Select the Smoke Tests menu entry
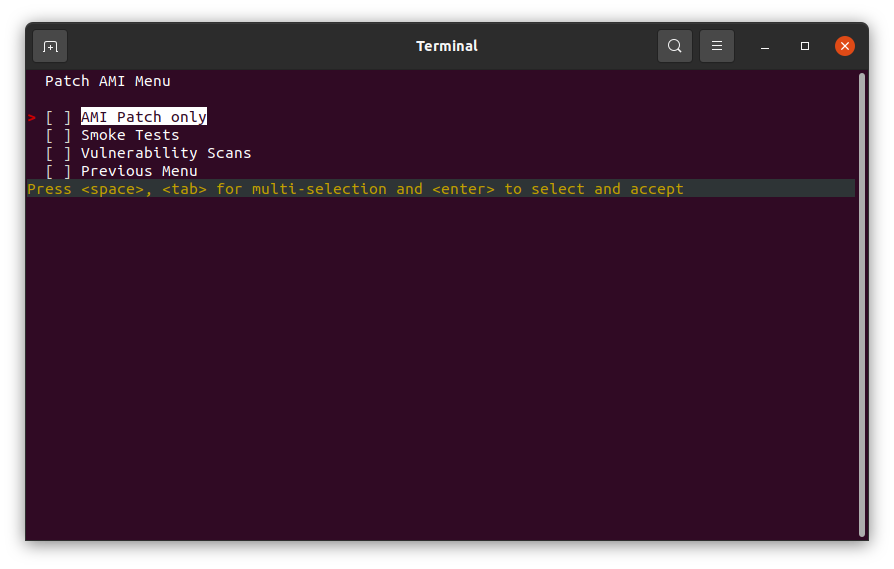 130,135
